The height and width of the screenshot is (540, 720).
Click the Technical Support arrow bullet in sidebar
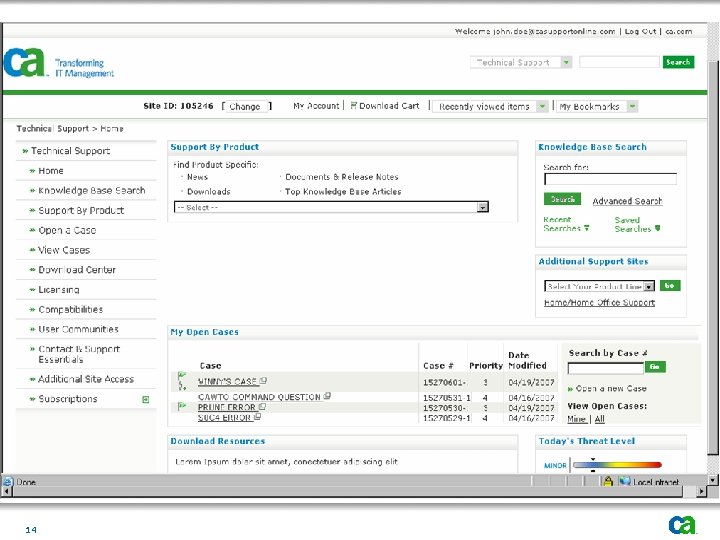click(25, 151)
